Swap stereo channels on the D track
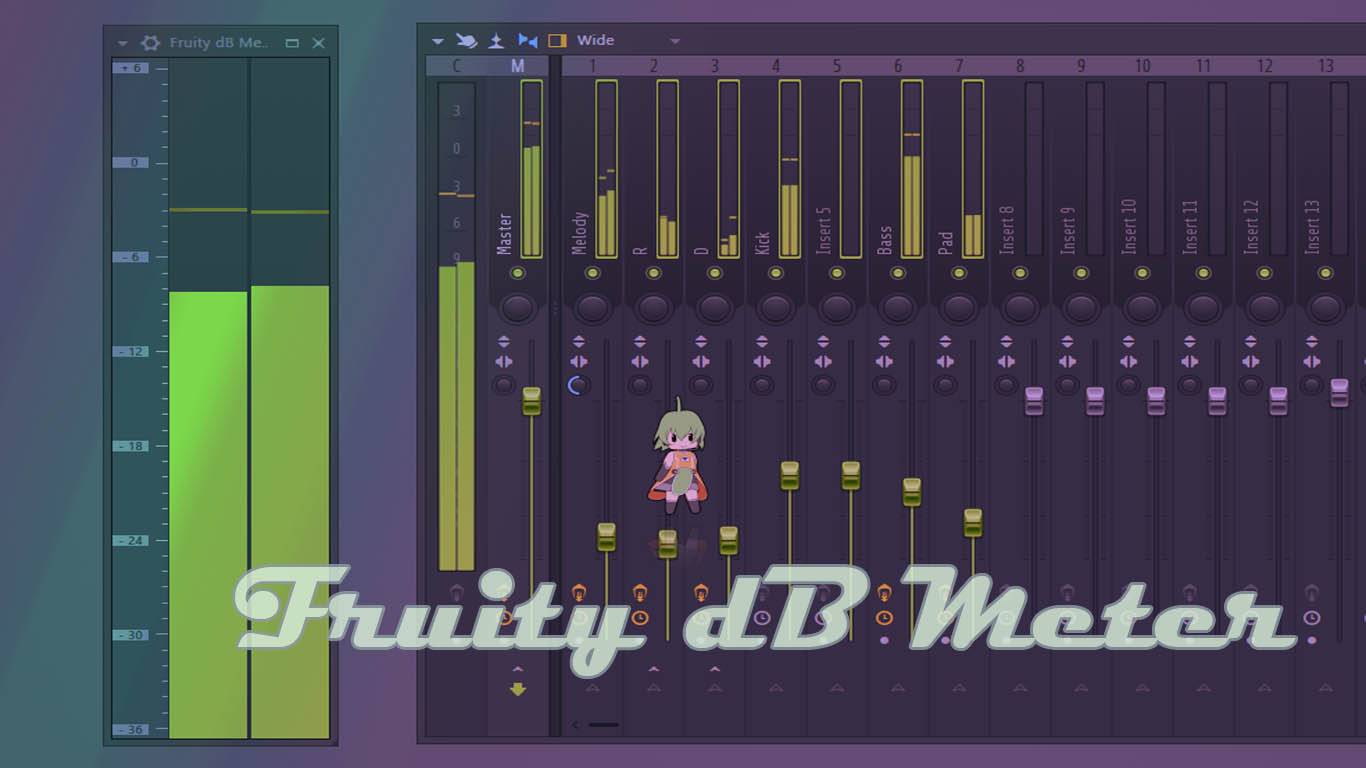Screen dimensions: 1366x768 click(701, 361)
